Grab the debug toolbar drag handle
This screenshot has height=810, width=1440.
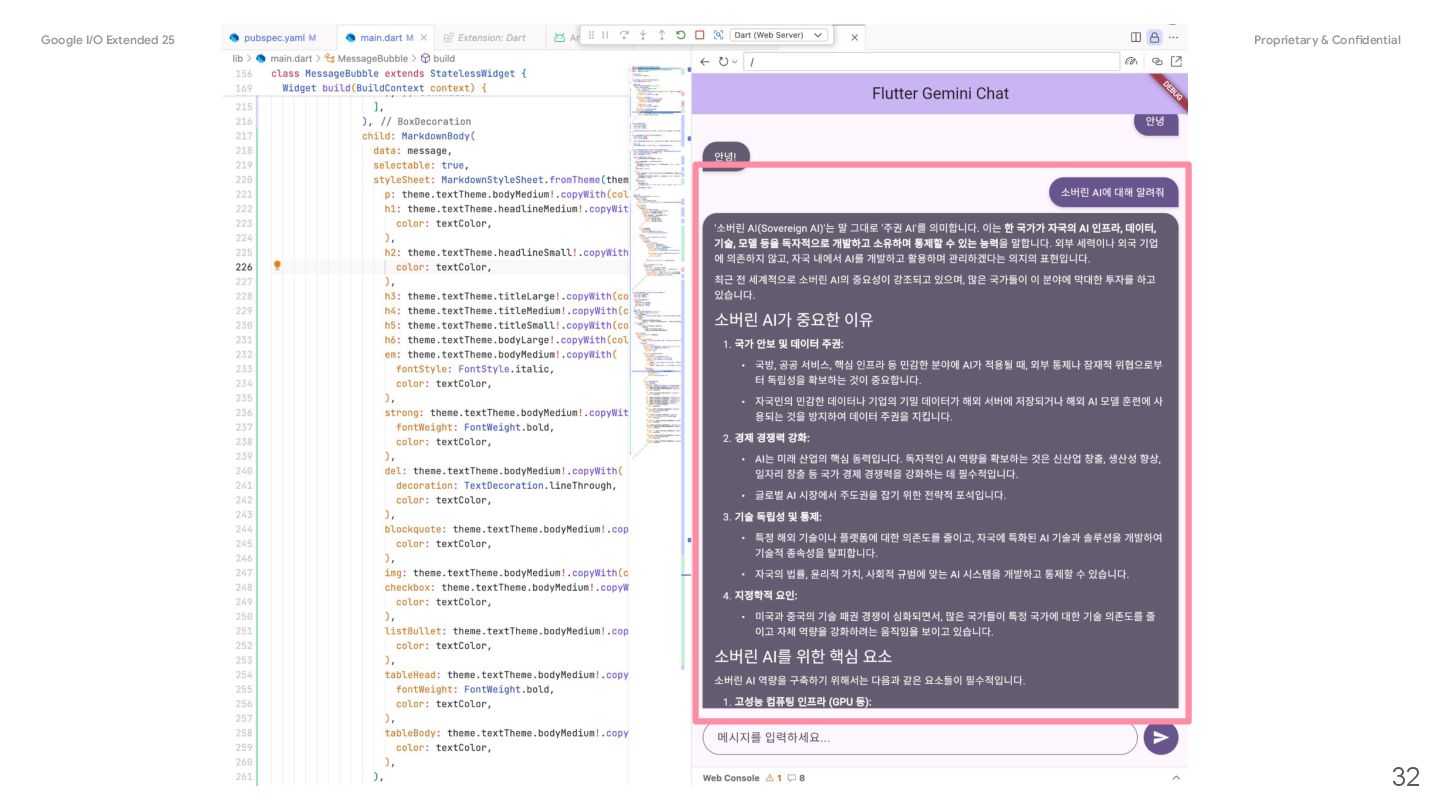[x=591, y=35]
